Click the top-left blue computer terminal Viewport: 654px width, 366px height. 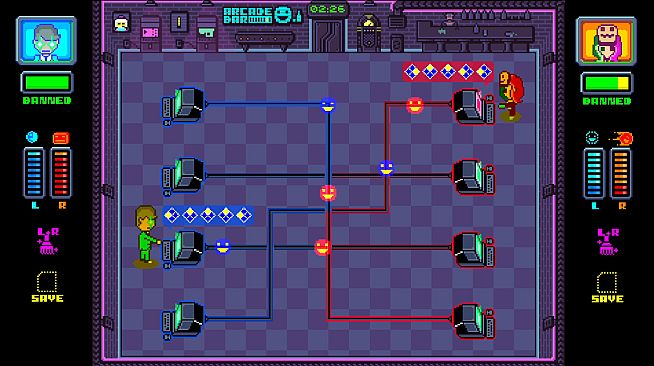[184, 106]
